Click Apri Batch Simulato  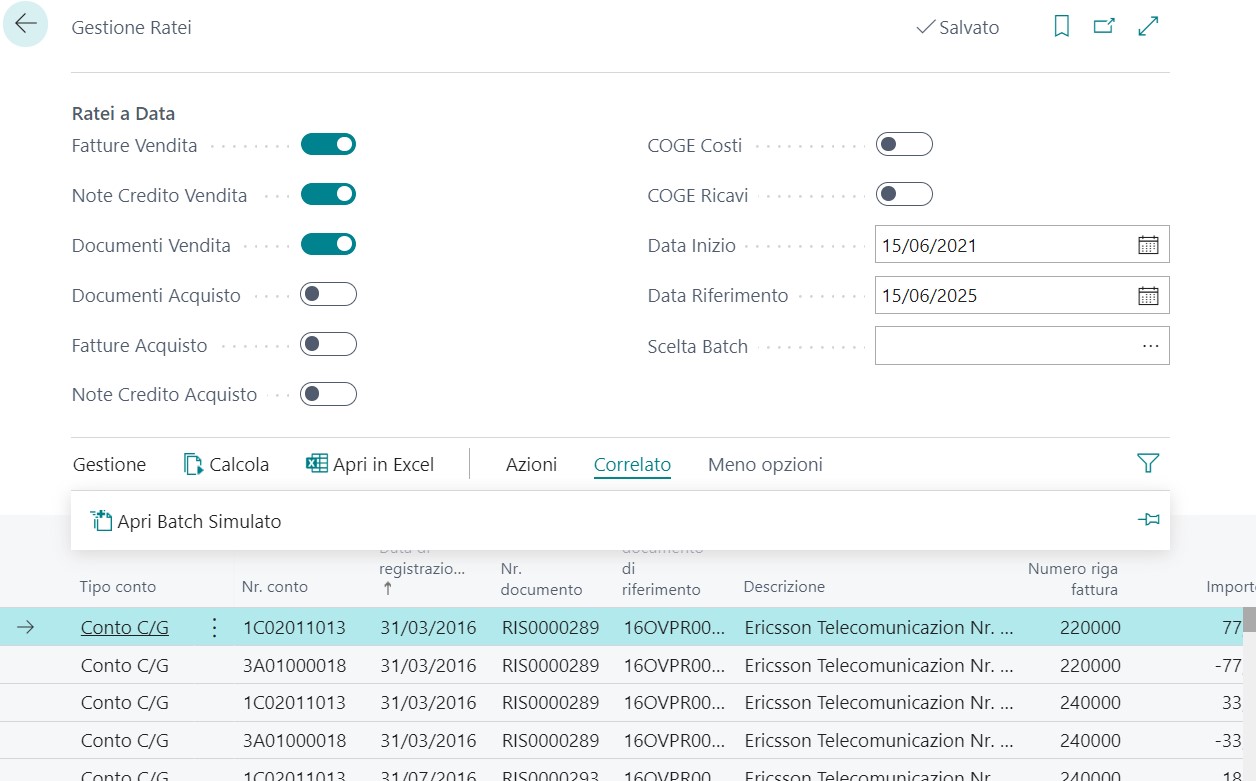pos(186,521)
